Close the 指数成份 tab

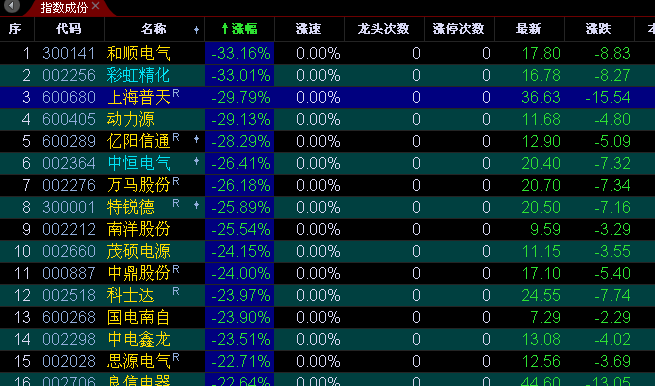click(96, 6)
